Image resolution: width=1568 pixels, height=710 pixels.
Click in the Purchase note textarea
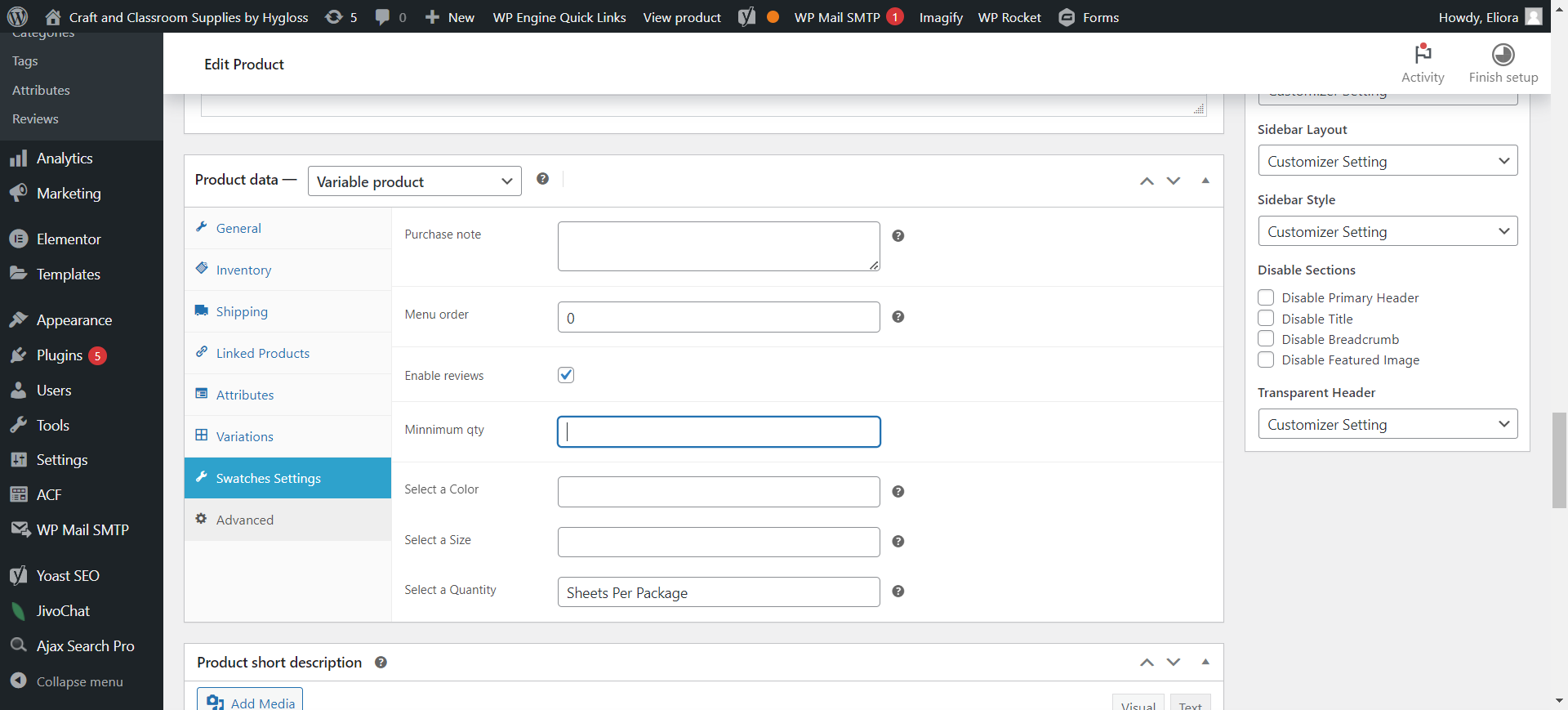coord(719,246)
